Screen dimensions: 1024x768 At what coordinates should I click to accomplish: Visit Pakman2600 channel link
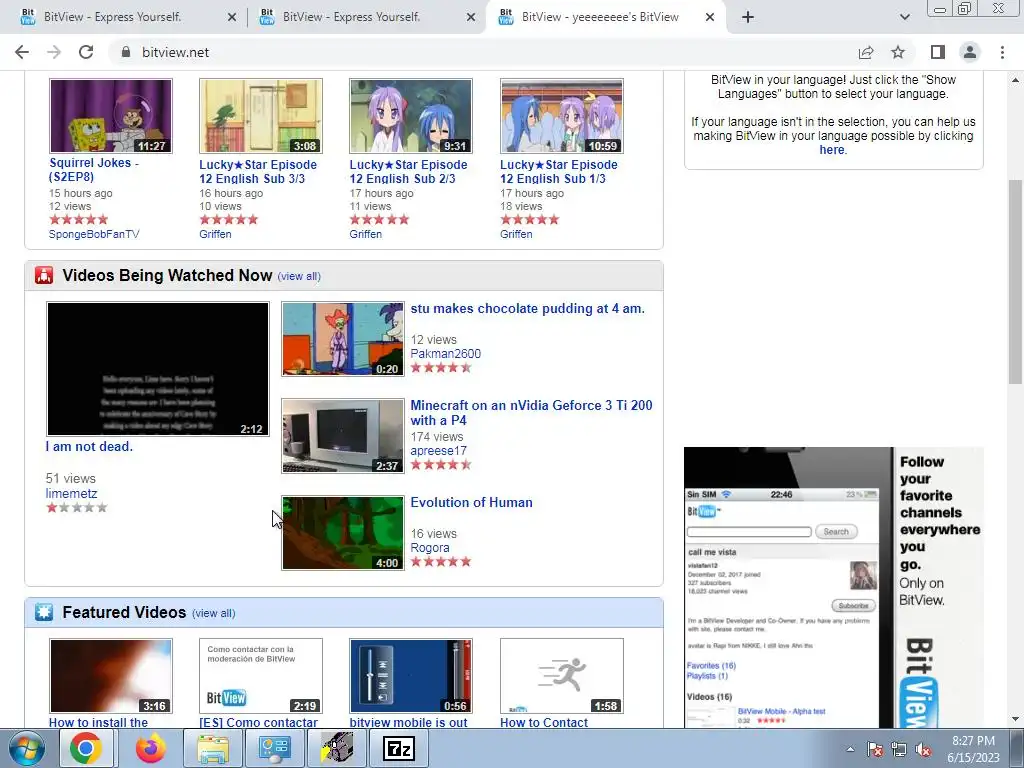pyautogui.click(x=445, y=354)
